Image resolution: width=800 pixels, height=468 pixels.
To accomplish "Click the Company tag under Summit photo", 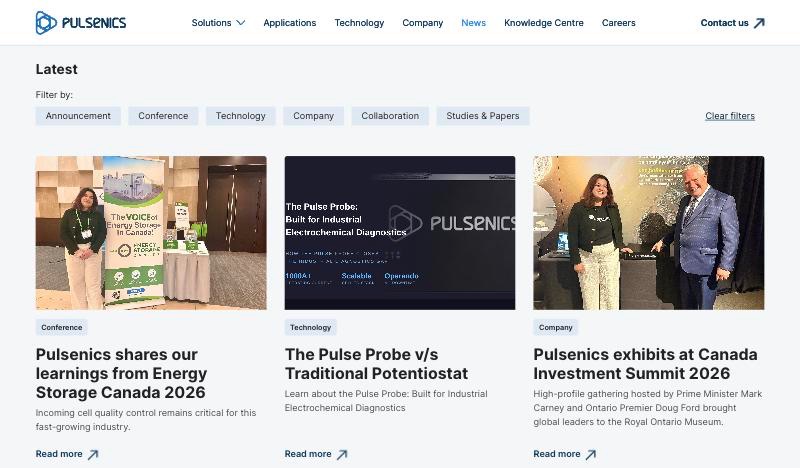I will click(x=556, y=327).
